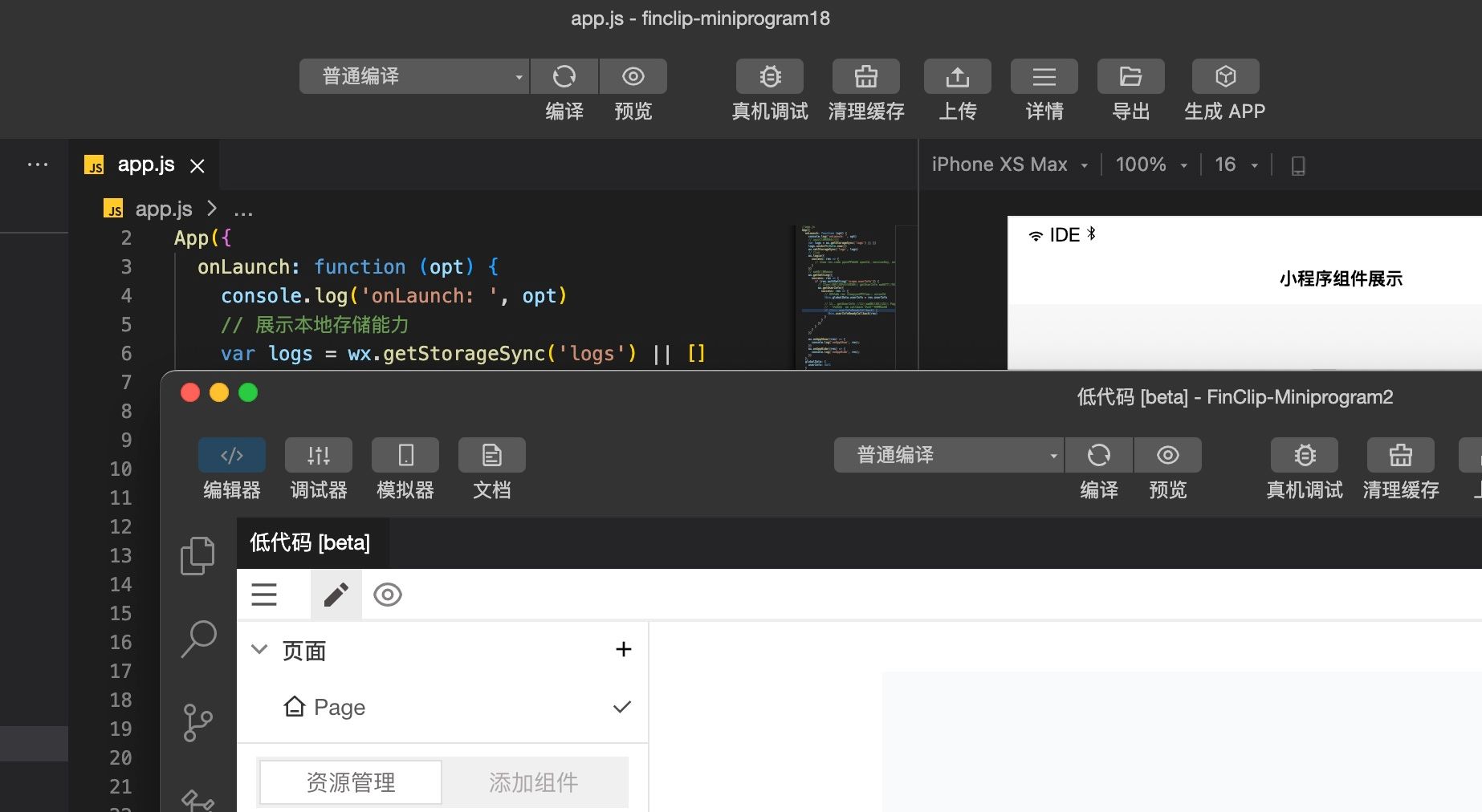Toggle the simulator panel button

pos(405,456)
